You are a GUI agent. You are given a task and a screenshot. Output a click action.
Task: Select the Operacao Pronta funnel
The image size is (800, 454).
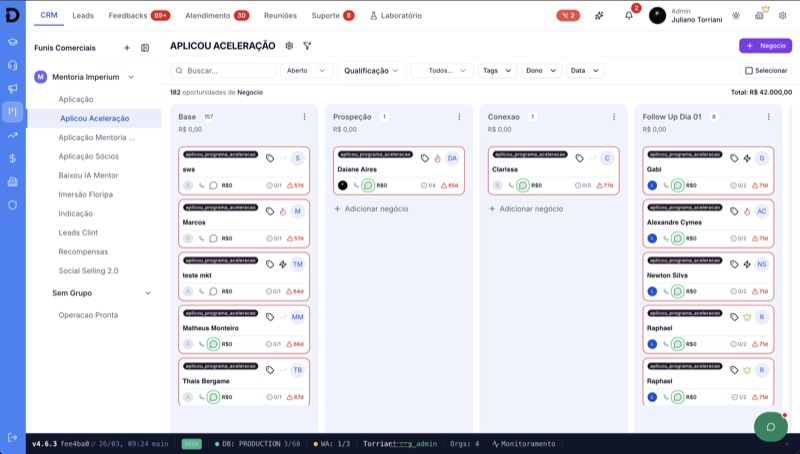88,315
